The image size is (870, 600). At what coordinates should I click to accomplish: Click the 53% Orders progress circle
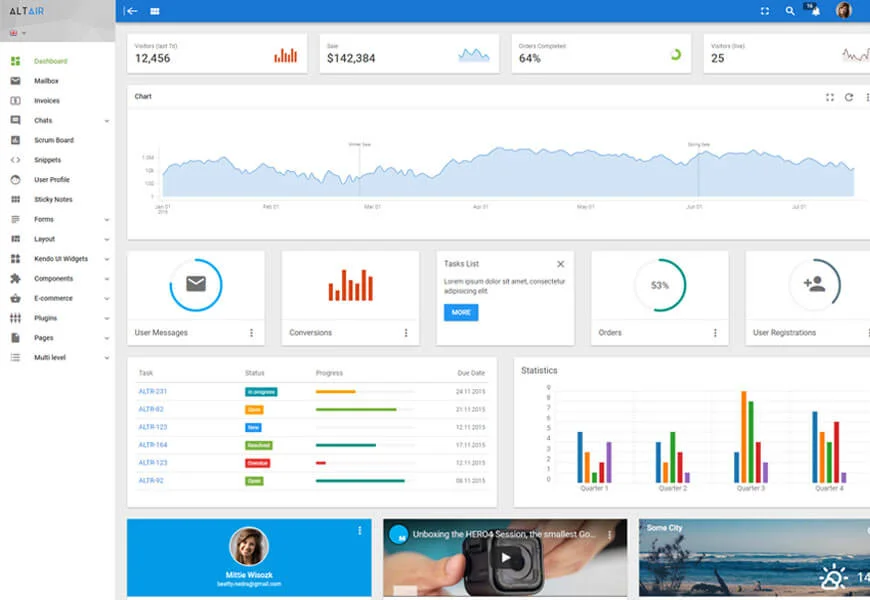[660, 285]
